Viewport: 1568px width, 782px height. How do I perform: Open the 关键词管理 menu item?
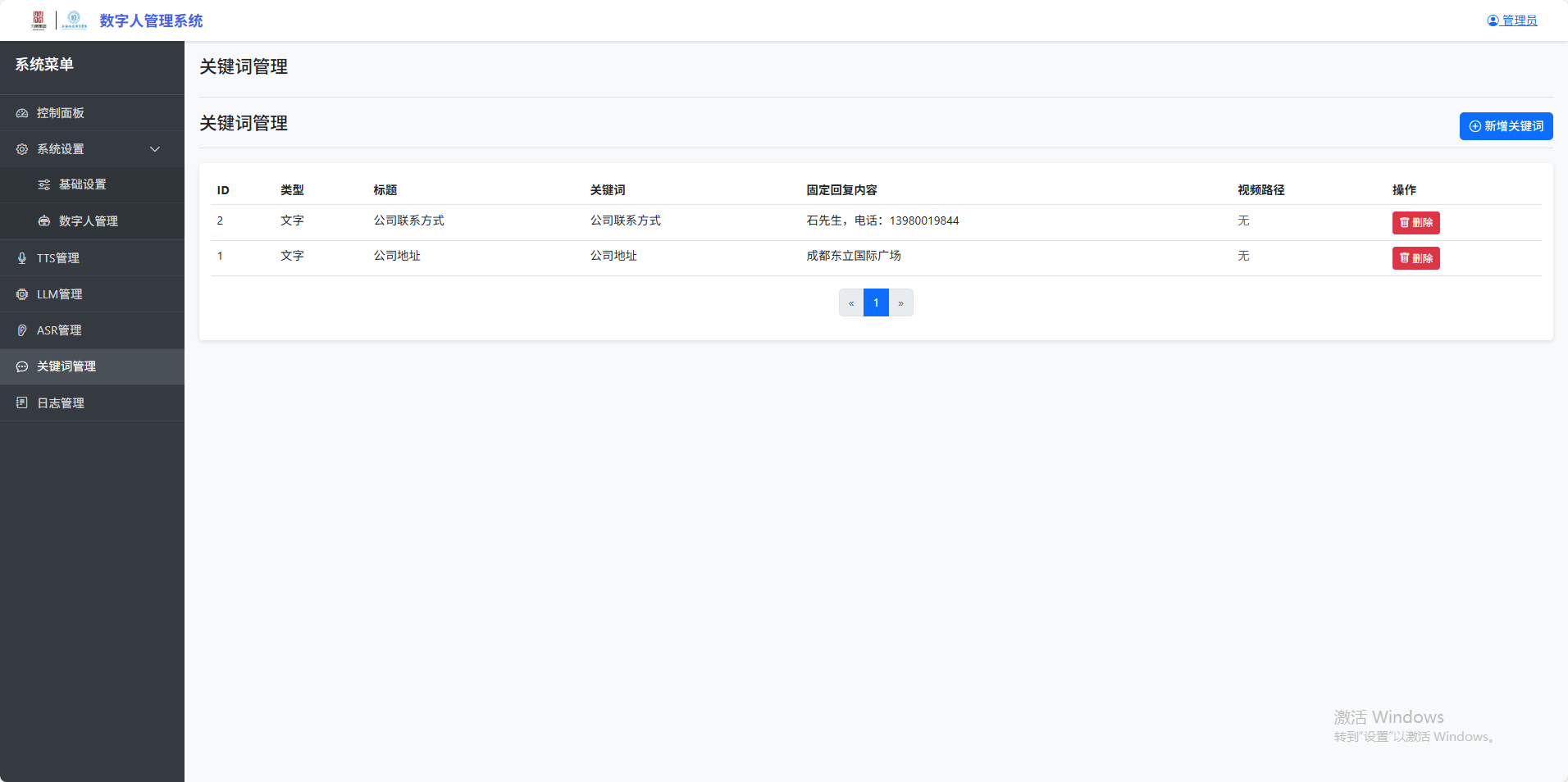[x=66, y=366]
